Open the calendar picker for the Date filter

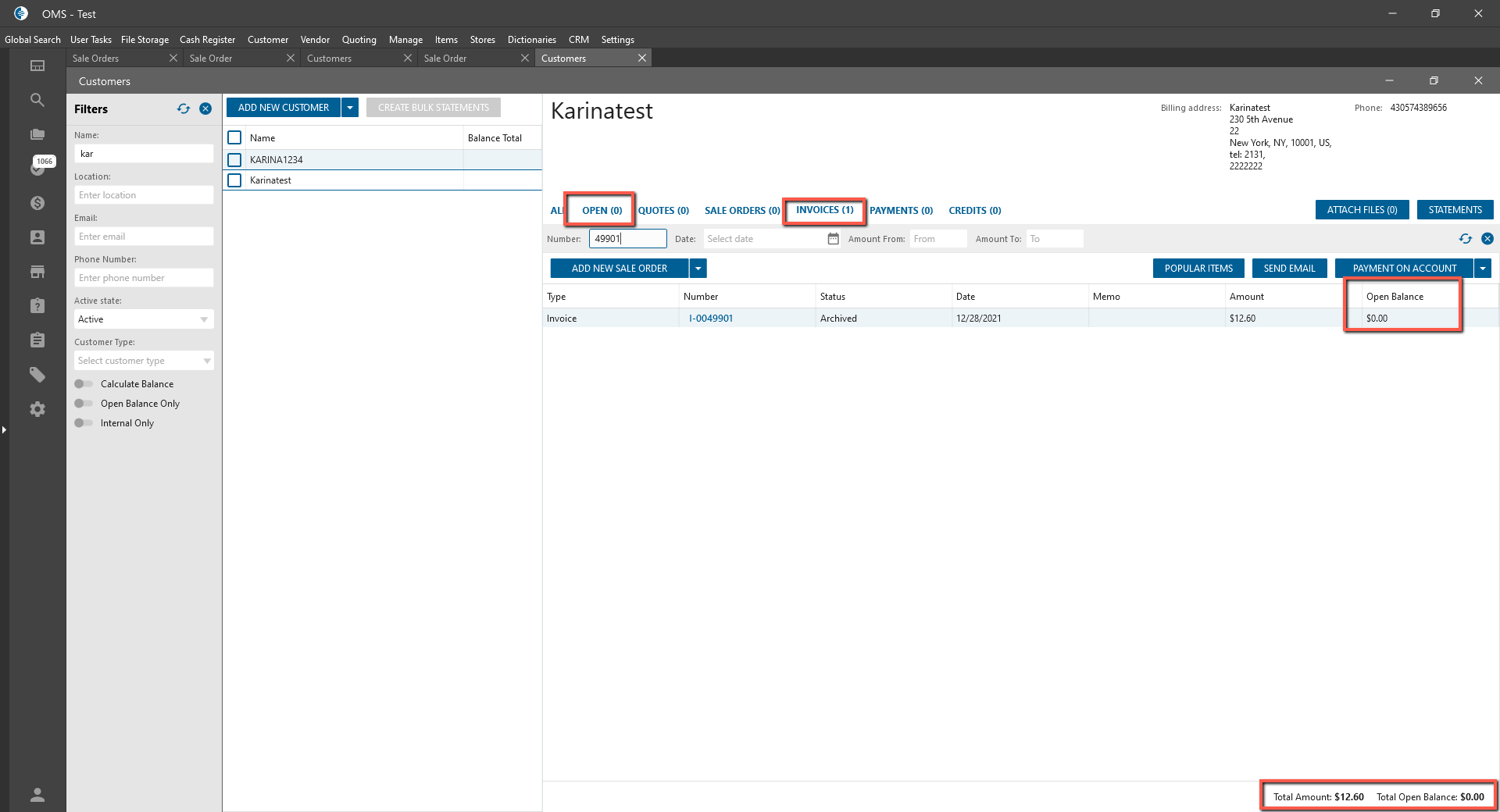[x=834, y=239]
